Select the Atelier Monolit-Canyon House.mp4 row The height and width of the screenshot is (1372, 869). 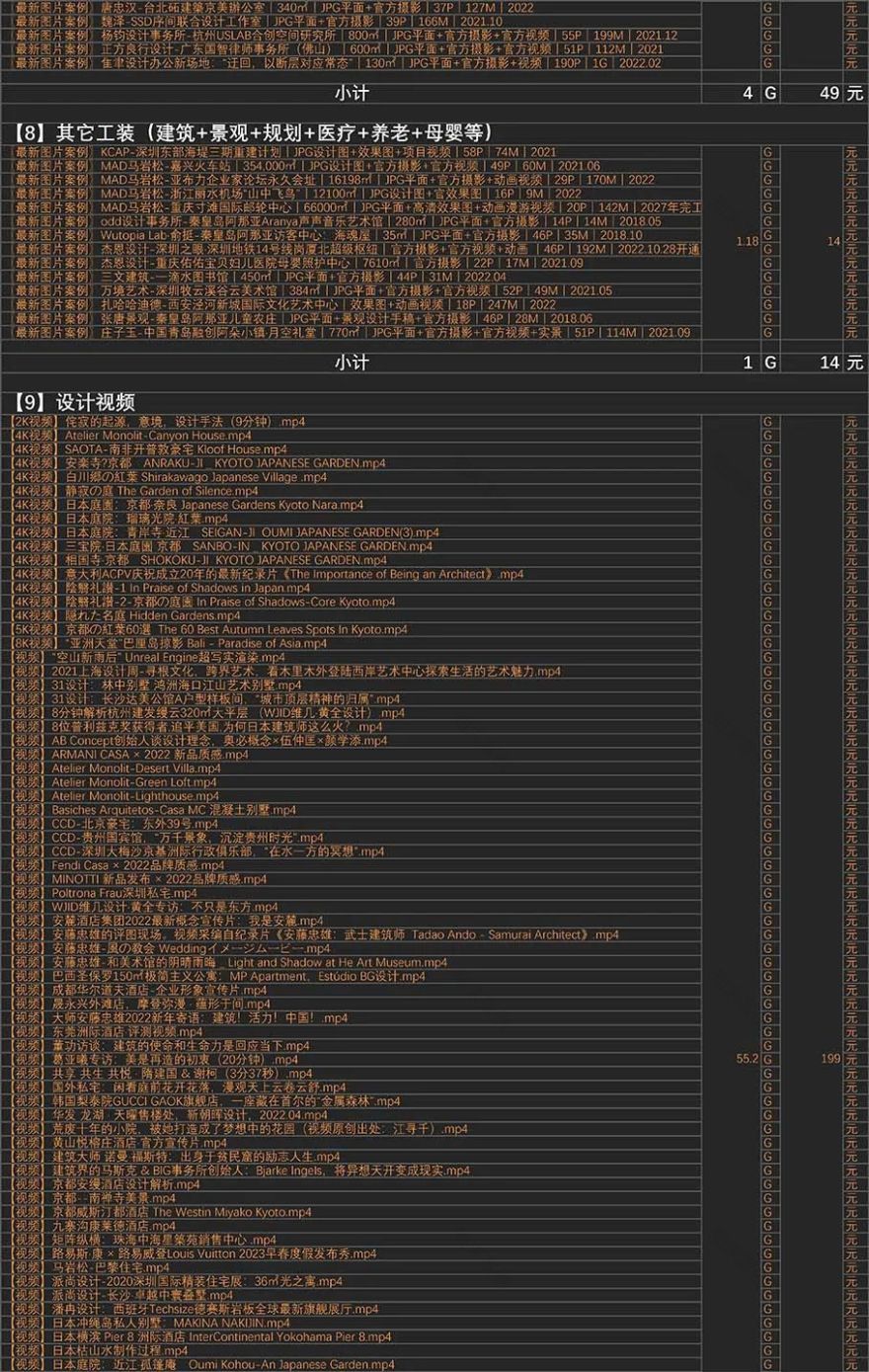[158, 436]
